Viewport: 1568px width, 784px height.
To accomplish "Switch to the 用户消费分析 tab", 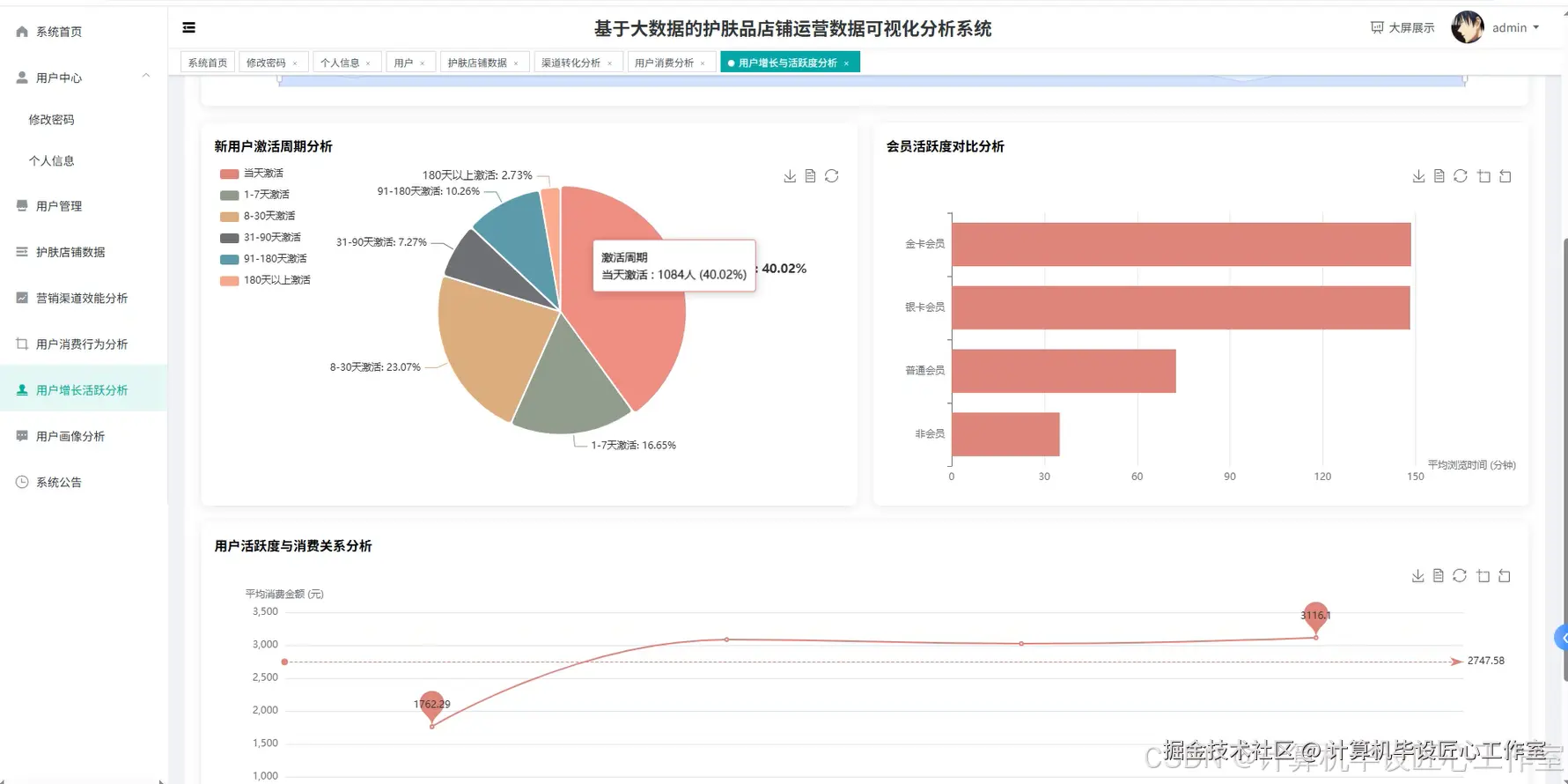I will coord(664,63).
